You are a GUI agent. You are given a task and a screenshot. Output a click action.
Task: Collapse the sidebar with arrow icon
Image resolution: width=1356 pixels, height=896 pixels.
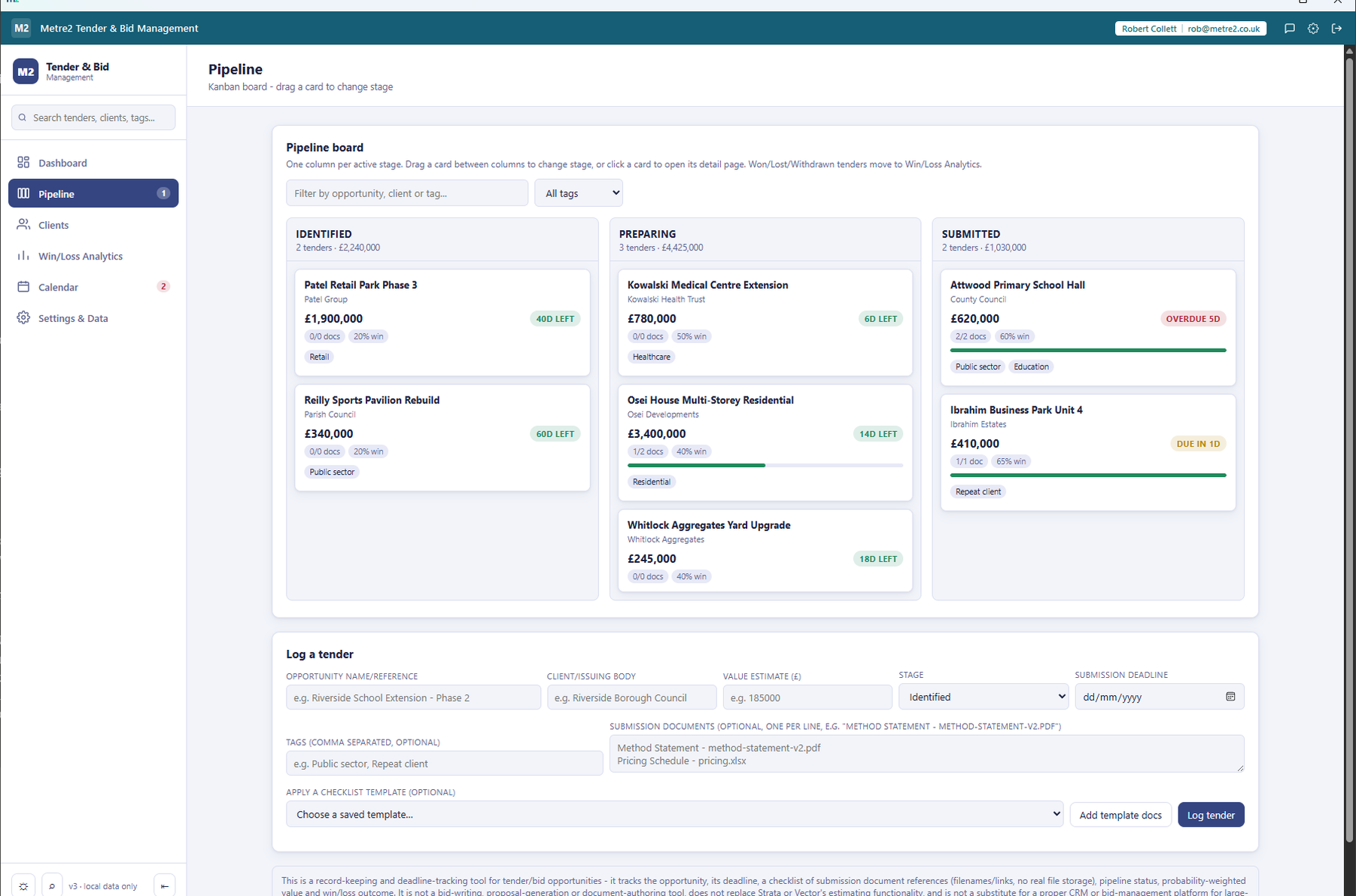(164, 885)
